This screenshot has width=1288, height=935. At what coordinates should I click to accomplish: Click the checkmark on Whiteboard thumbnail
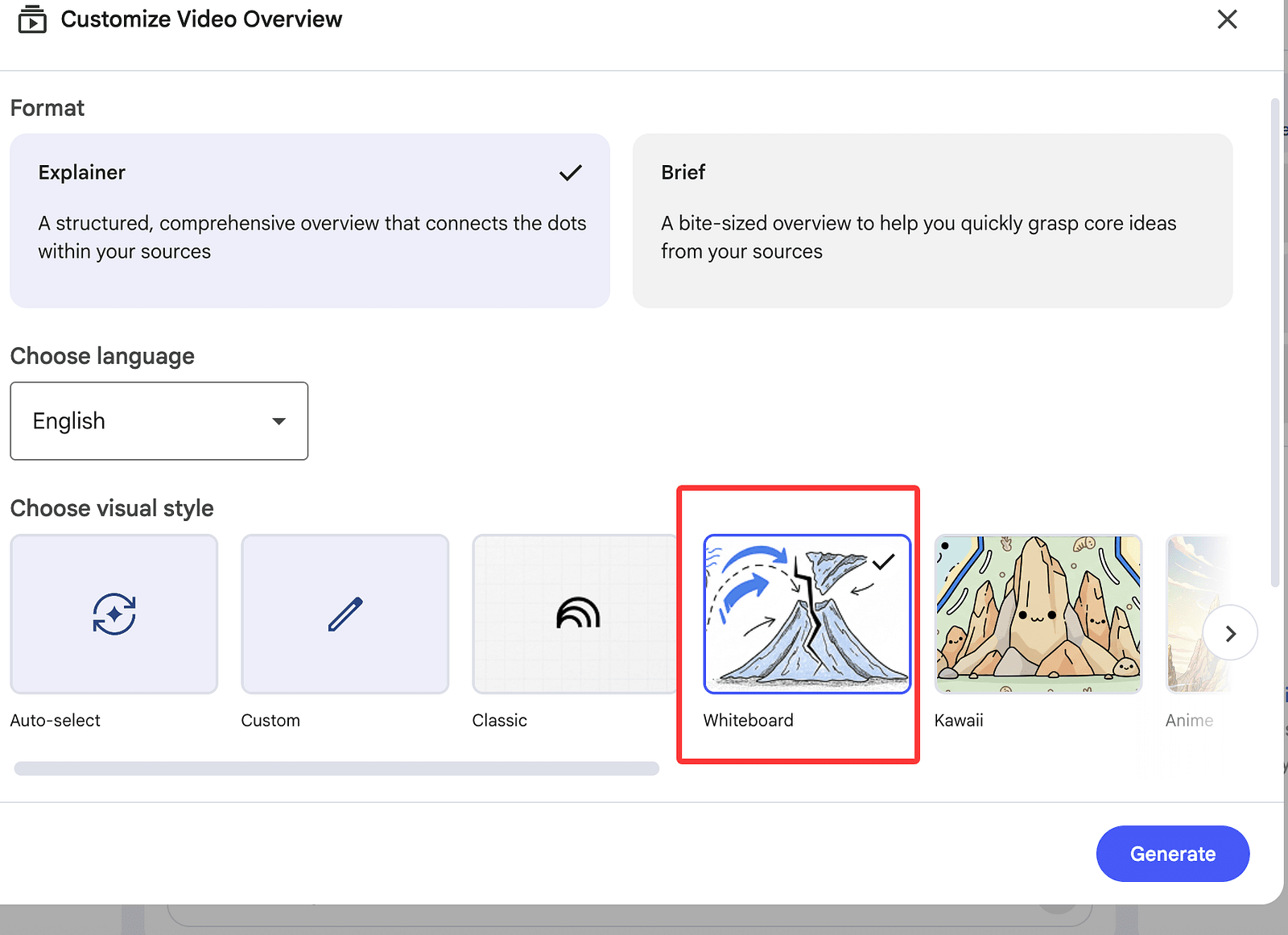pyautogui.click(x=883, y=561)
